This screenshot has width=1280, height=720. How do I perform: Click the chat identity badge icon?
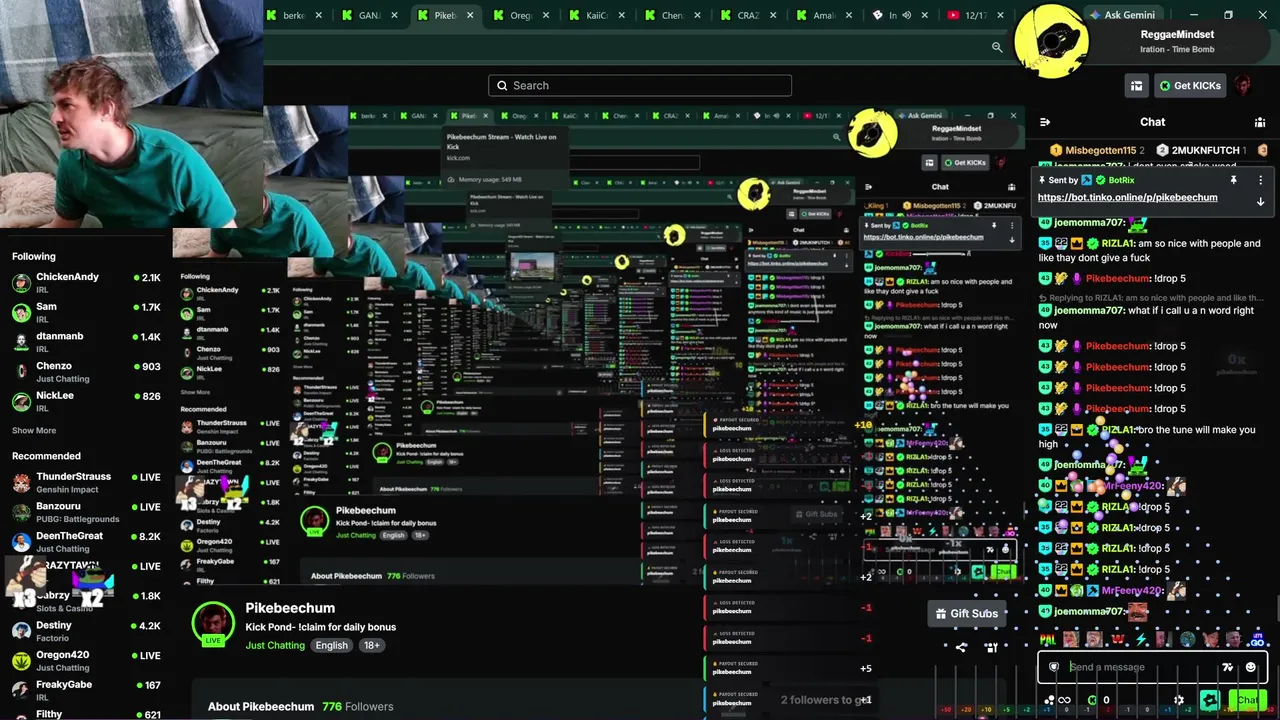coord(1054,667)
